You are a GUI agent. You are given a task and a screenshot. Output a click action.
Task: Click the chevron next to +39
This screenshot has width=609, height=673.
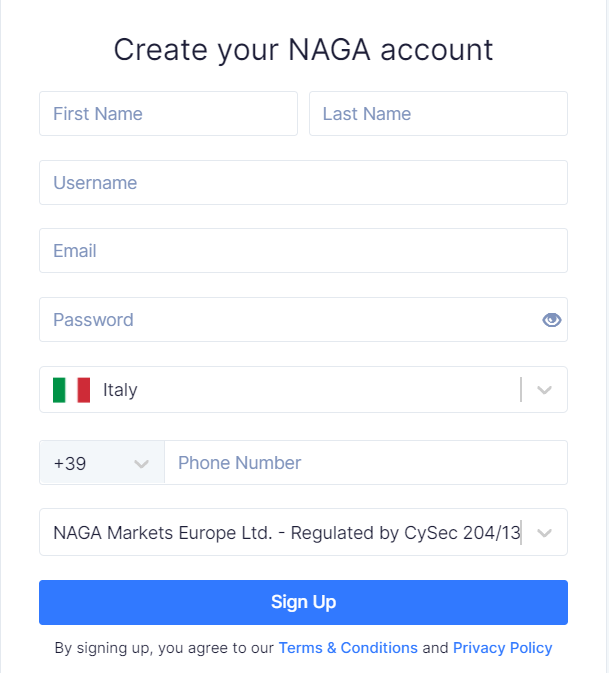pos(141,464)
